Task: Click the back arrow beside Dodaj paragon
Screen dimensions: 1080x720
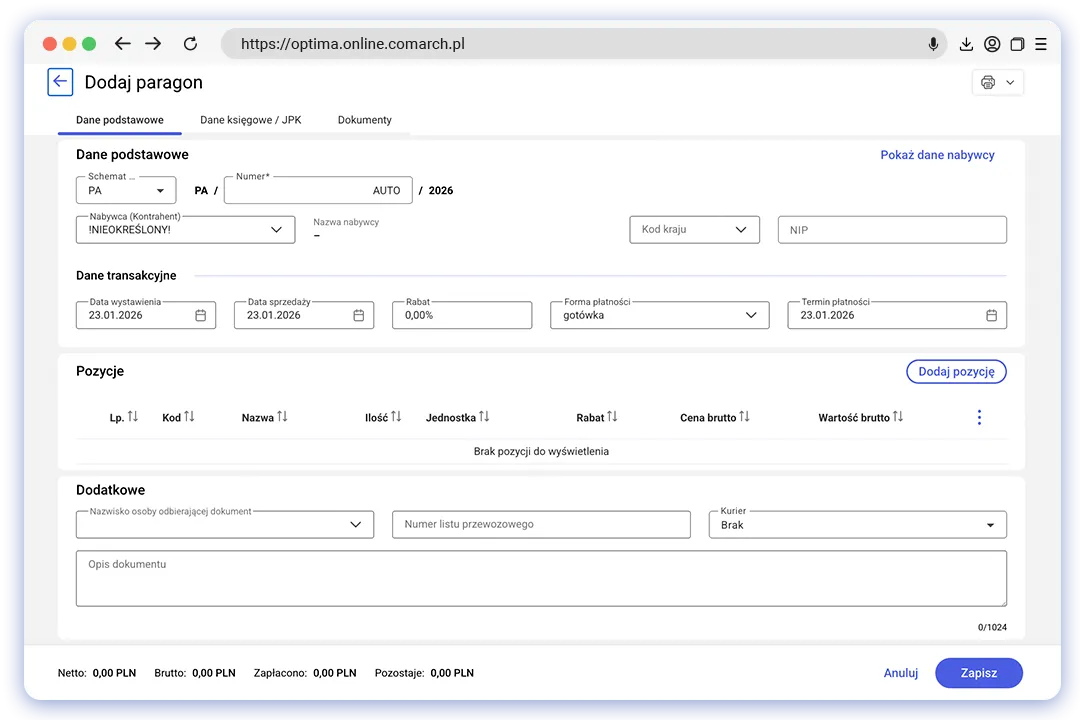Action: coord(60,82)
